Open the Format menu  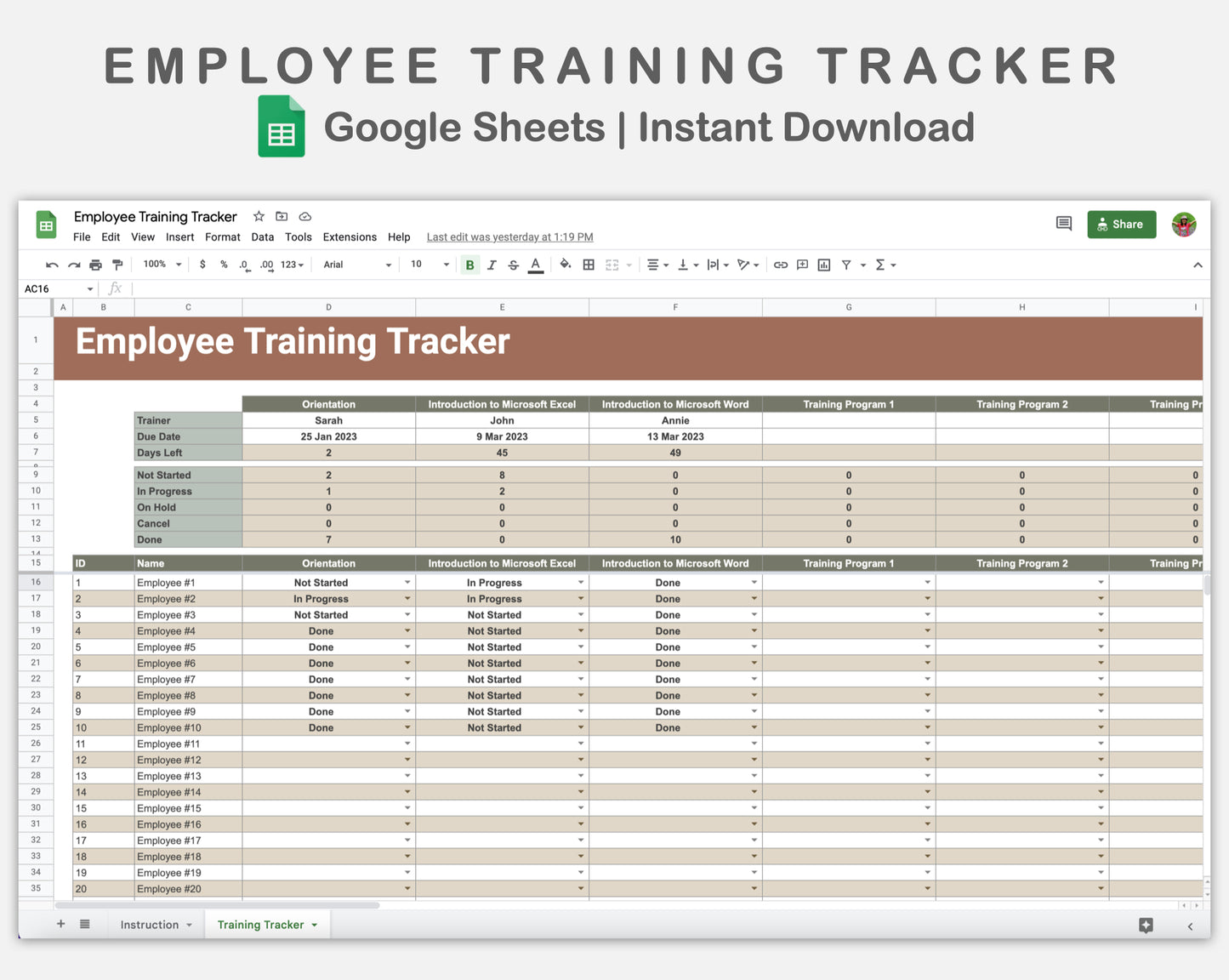point(222,236)
